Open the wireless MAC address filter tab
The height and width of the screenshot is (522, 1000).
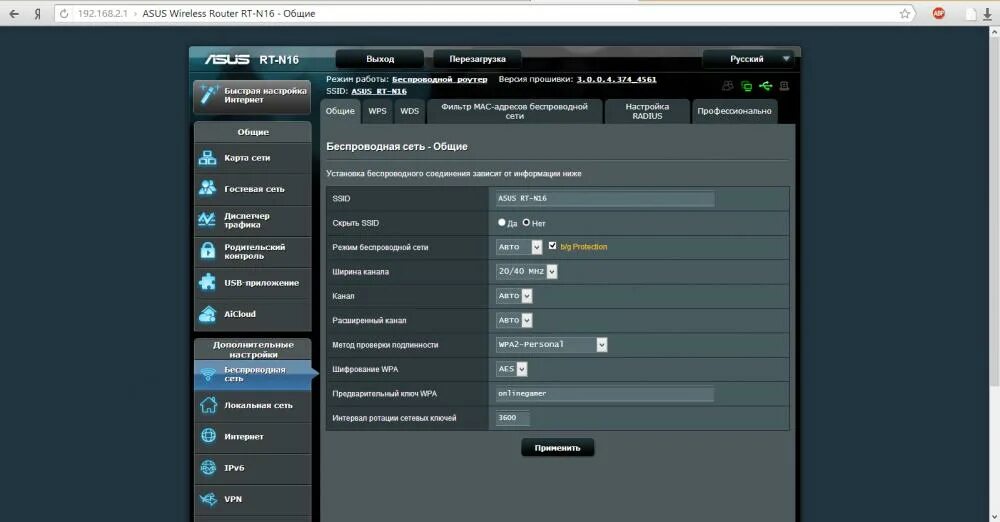pyautogui.click(x=515, y=111)
